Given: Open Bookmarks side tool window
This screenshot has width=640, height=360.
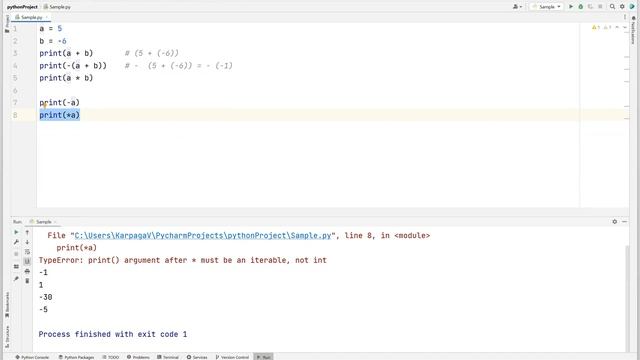Looking at the screenshot, I should pyautogui.click(x=7, y=304).
